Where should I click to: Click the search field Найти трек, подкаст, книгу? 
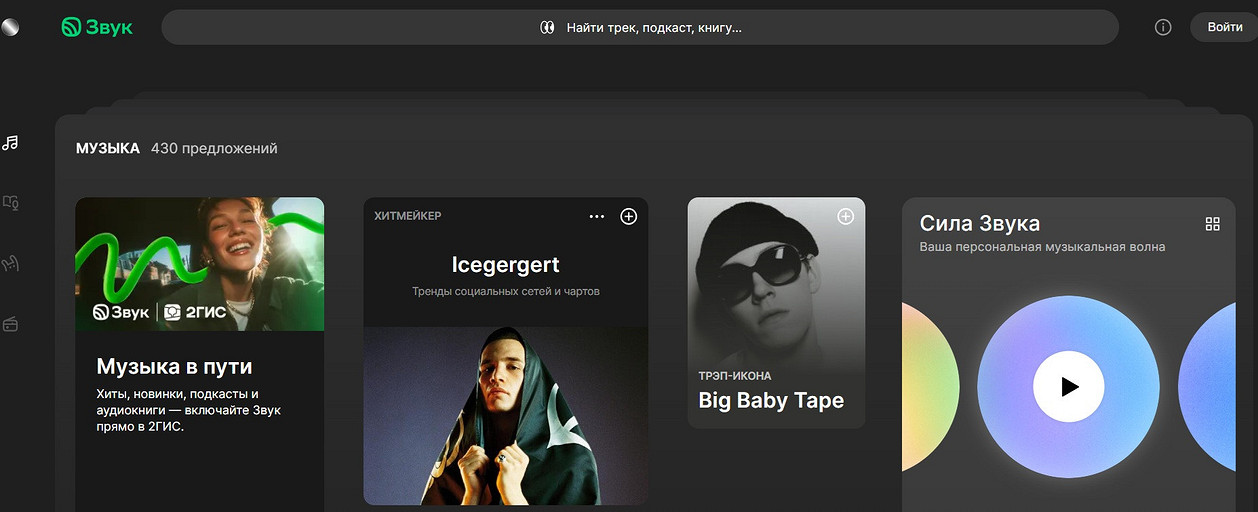(x=640, y=28)
